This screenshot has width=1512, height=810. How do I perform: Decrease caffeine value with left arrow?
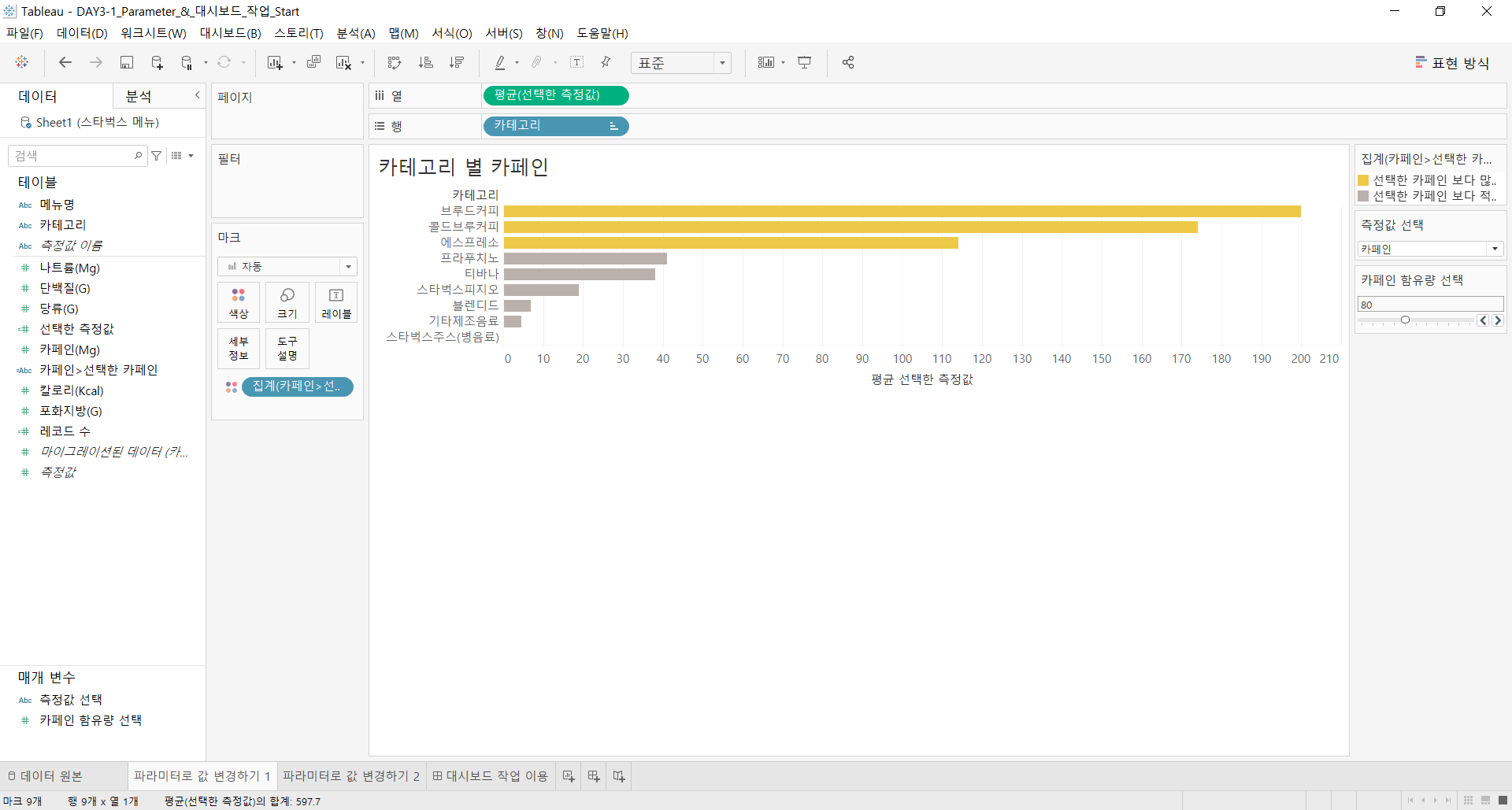click(1483, 320)
